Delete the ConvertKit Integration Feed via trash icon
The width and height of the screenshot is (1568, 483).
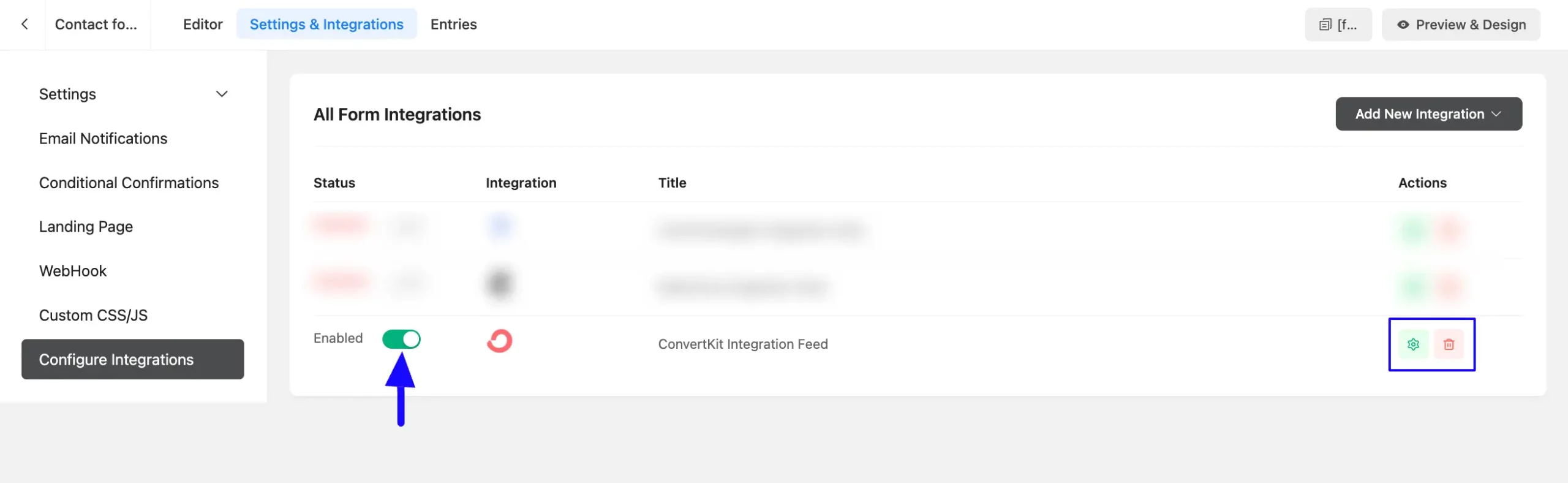(1449, 344)
